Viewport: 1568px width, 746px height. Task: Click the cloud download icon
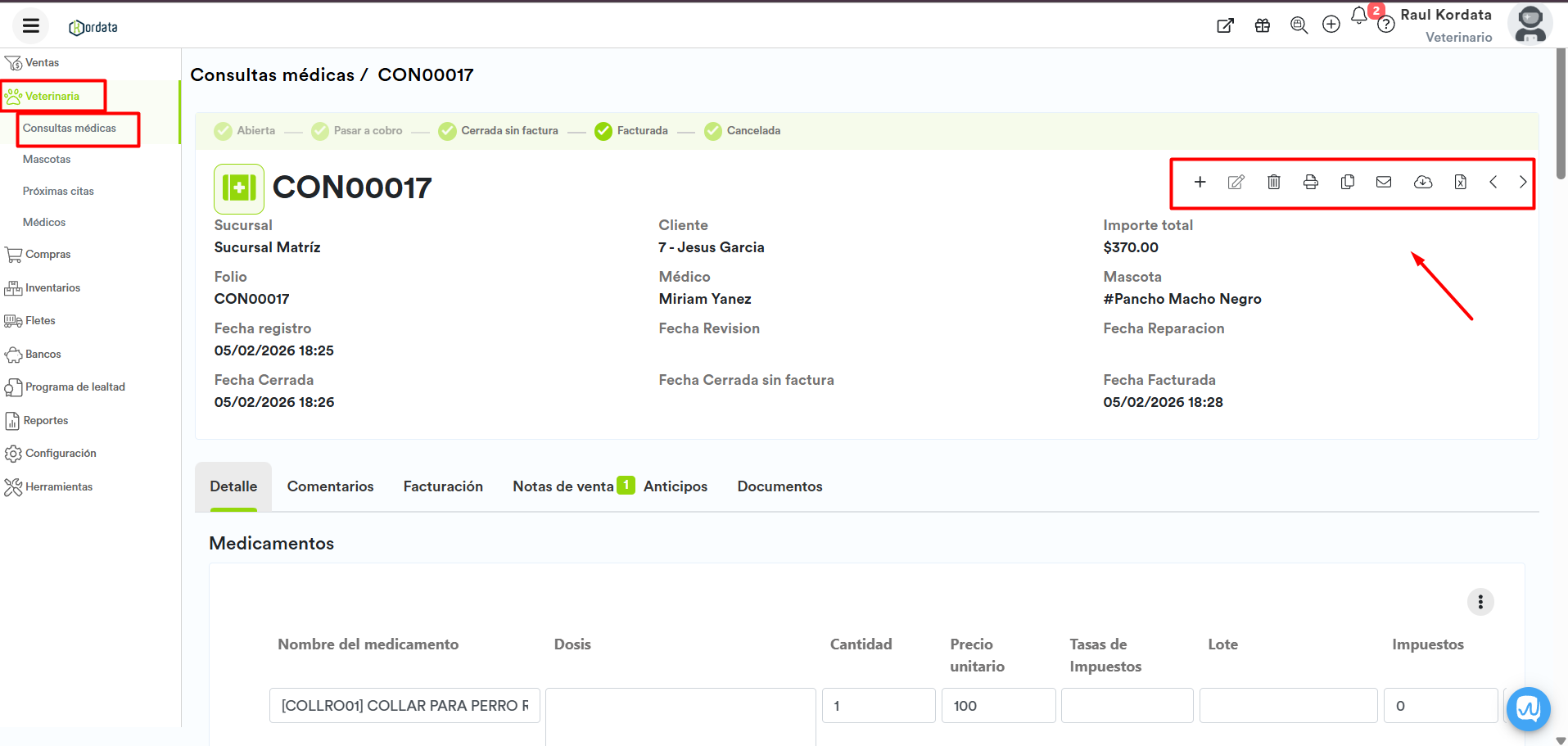point(1422,182)
